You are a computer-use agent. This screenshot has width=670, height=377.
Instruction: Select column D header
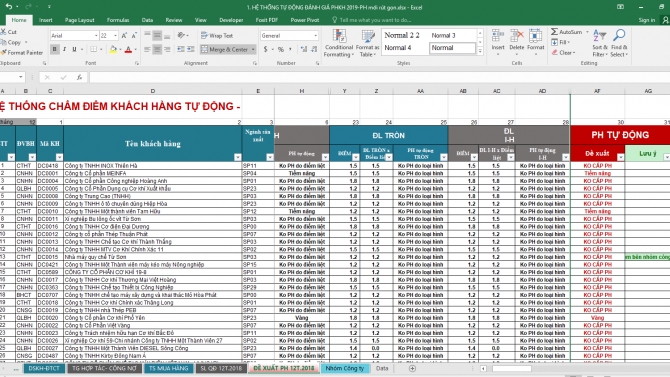click(x=153, y=91)
